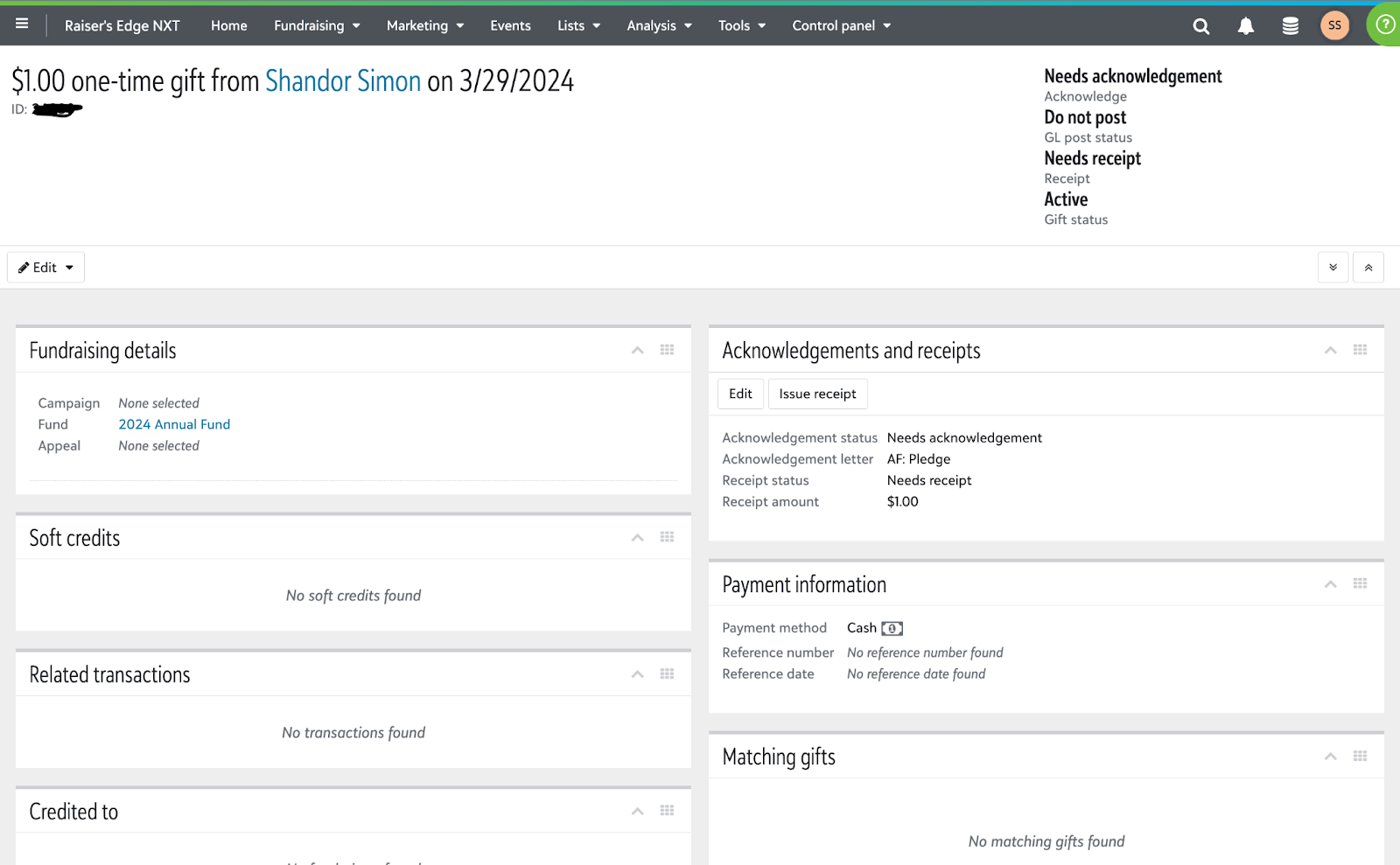
Task: Collapse the Matching gifts tile
Action: 1331,756
